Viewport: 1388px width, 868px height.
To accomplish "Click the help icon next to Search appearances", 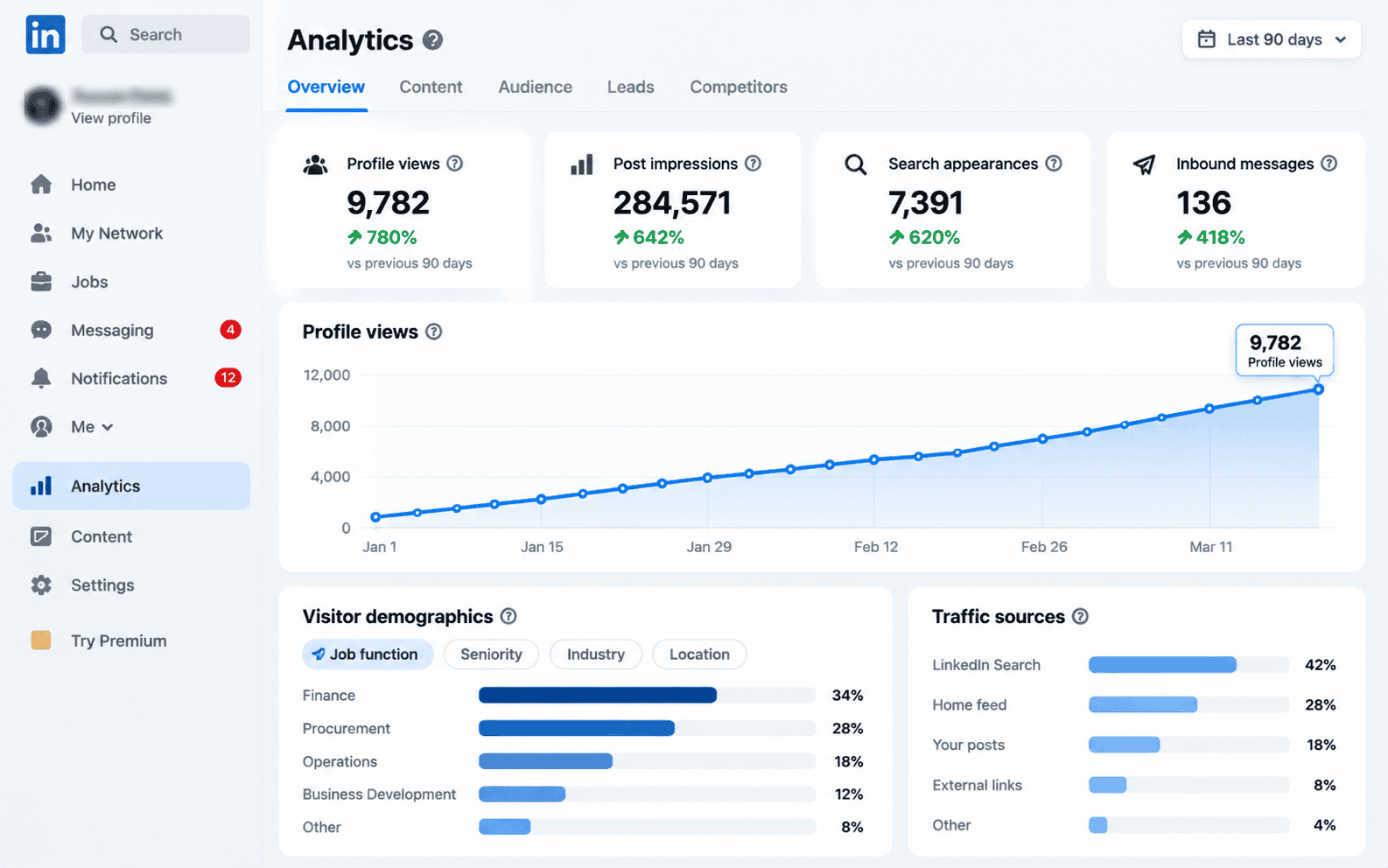I will [1054, 164].
